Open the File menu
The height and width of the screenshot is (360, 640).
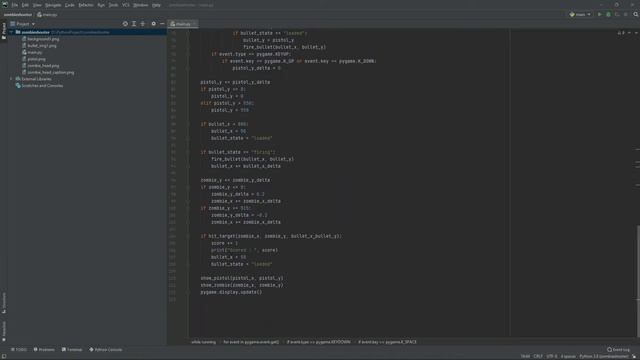15,5
